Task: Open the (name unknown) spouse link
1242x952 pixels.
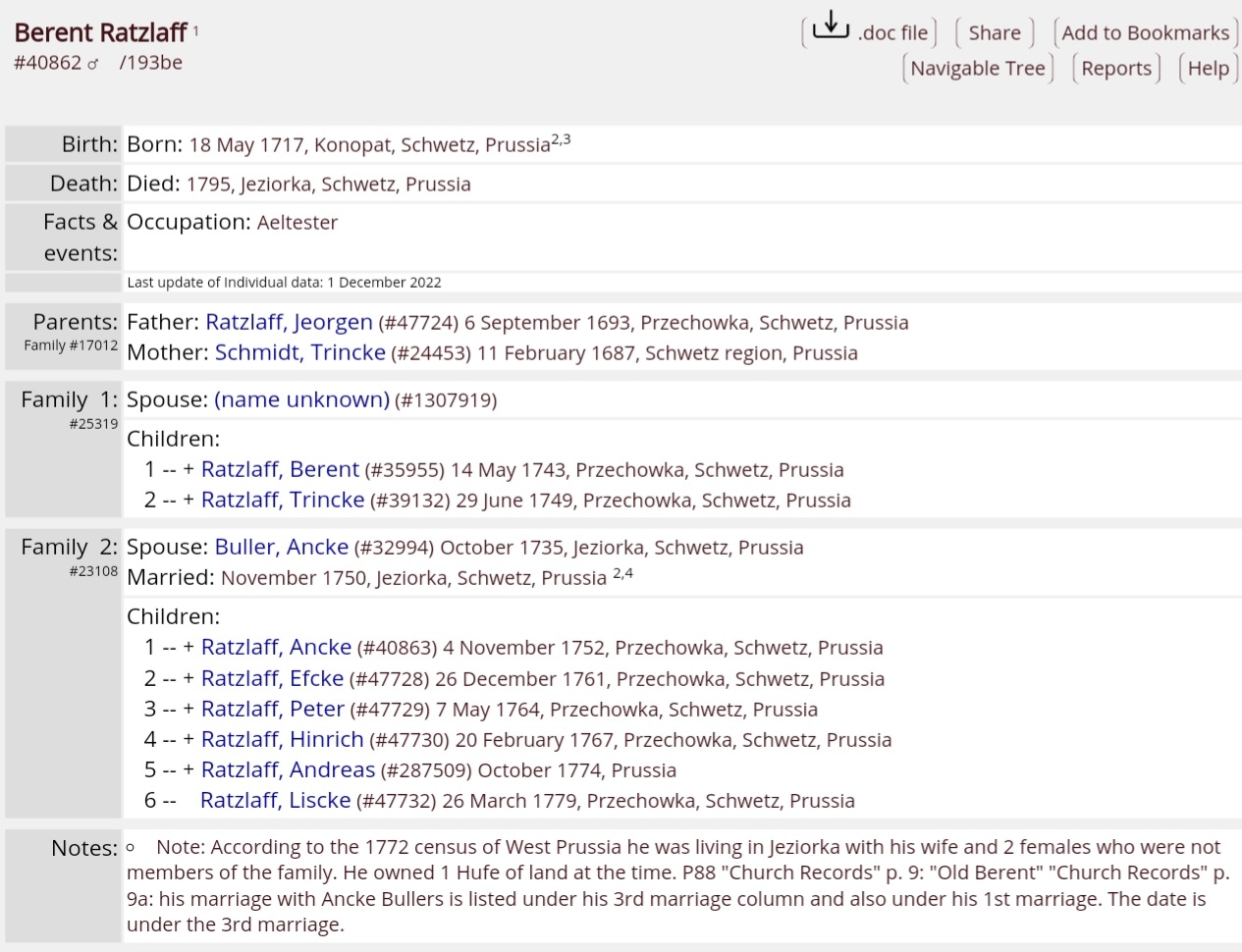Action: (x=301, y=399)
